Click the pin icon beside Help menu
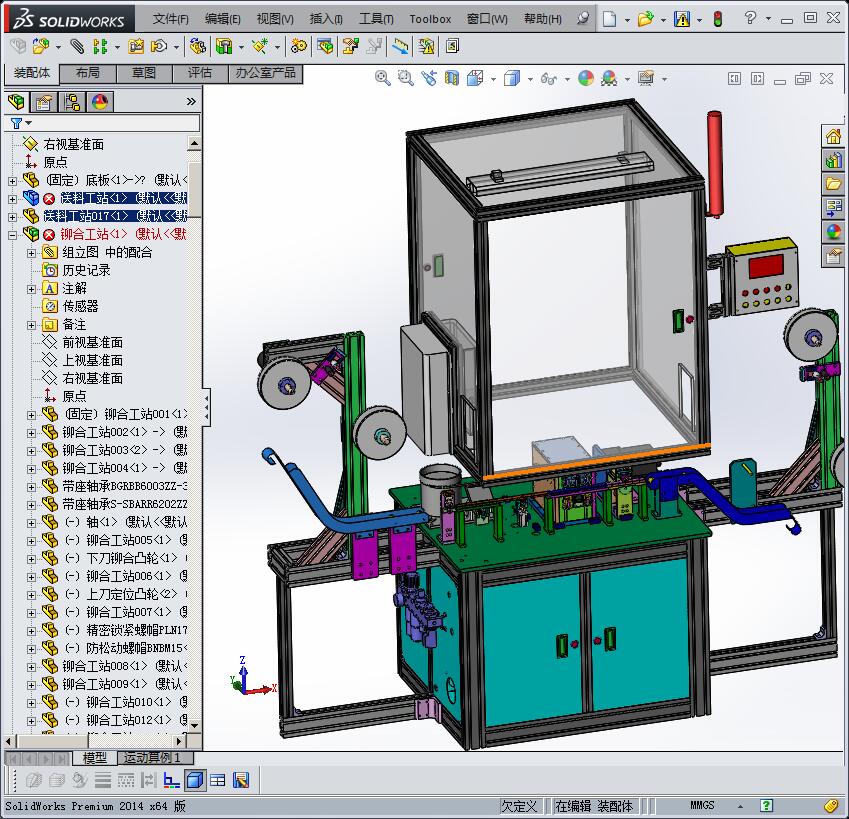This screenshot has height=819, width=849. click(x=583, y=19)
